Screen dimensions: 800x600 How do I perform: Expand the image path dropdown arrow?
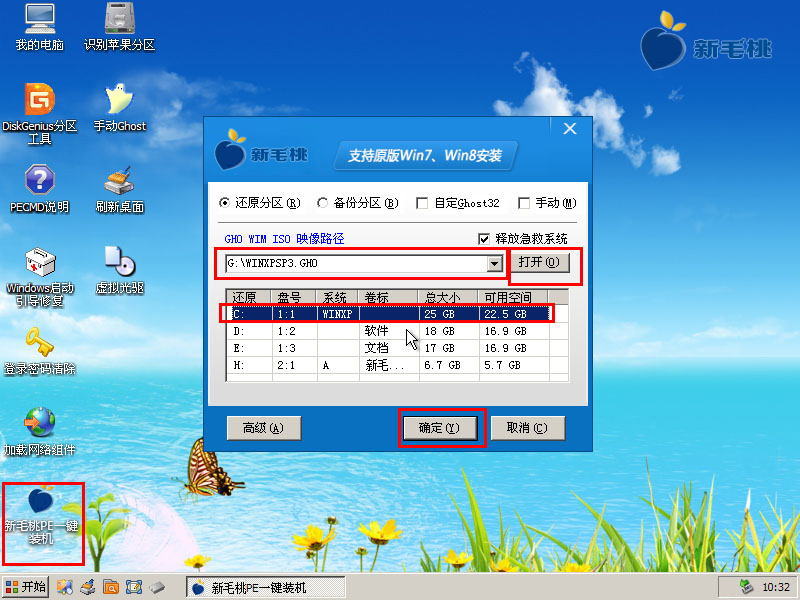(494, 264)
